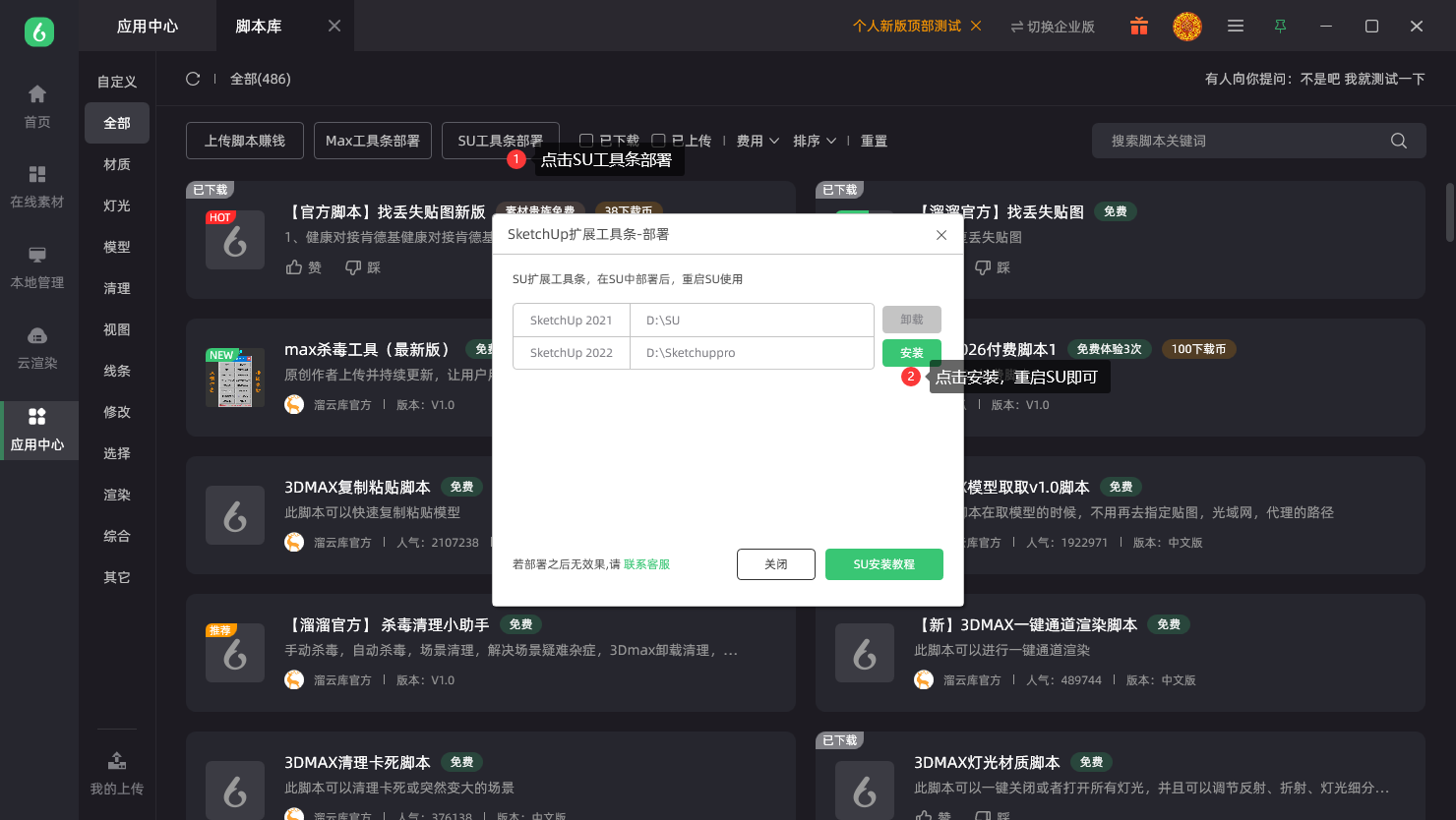Click the green app logo icon
The image size is (1456, 820).
(x=39, y=31)
